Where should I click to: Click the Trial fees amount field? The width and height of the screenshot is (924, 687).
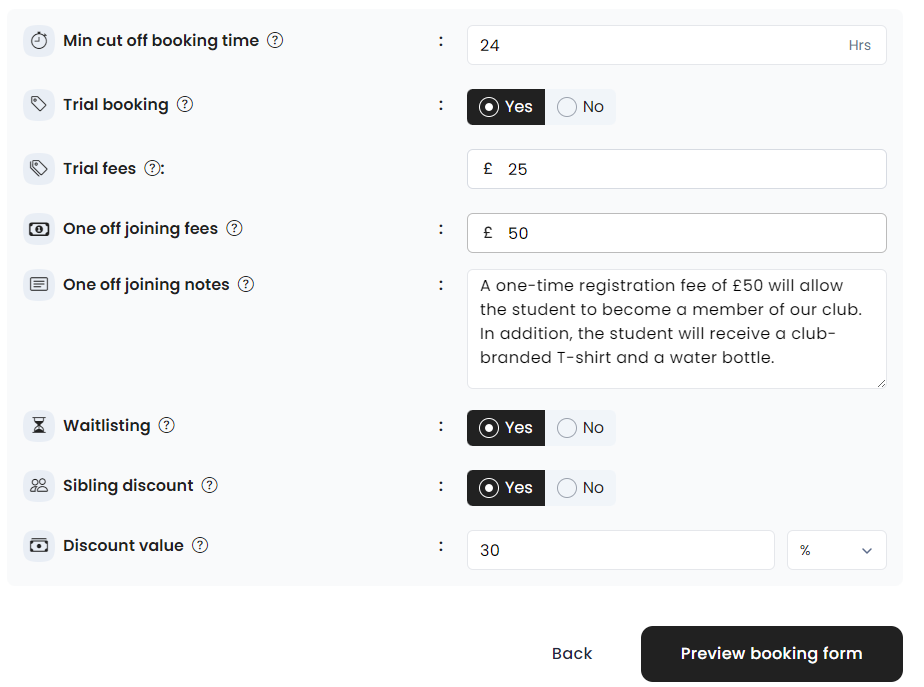[x=690, y=169]
